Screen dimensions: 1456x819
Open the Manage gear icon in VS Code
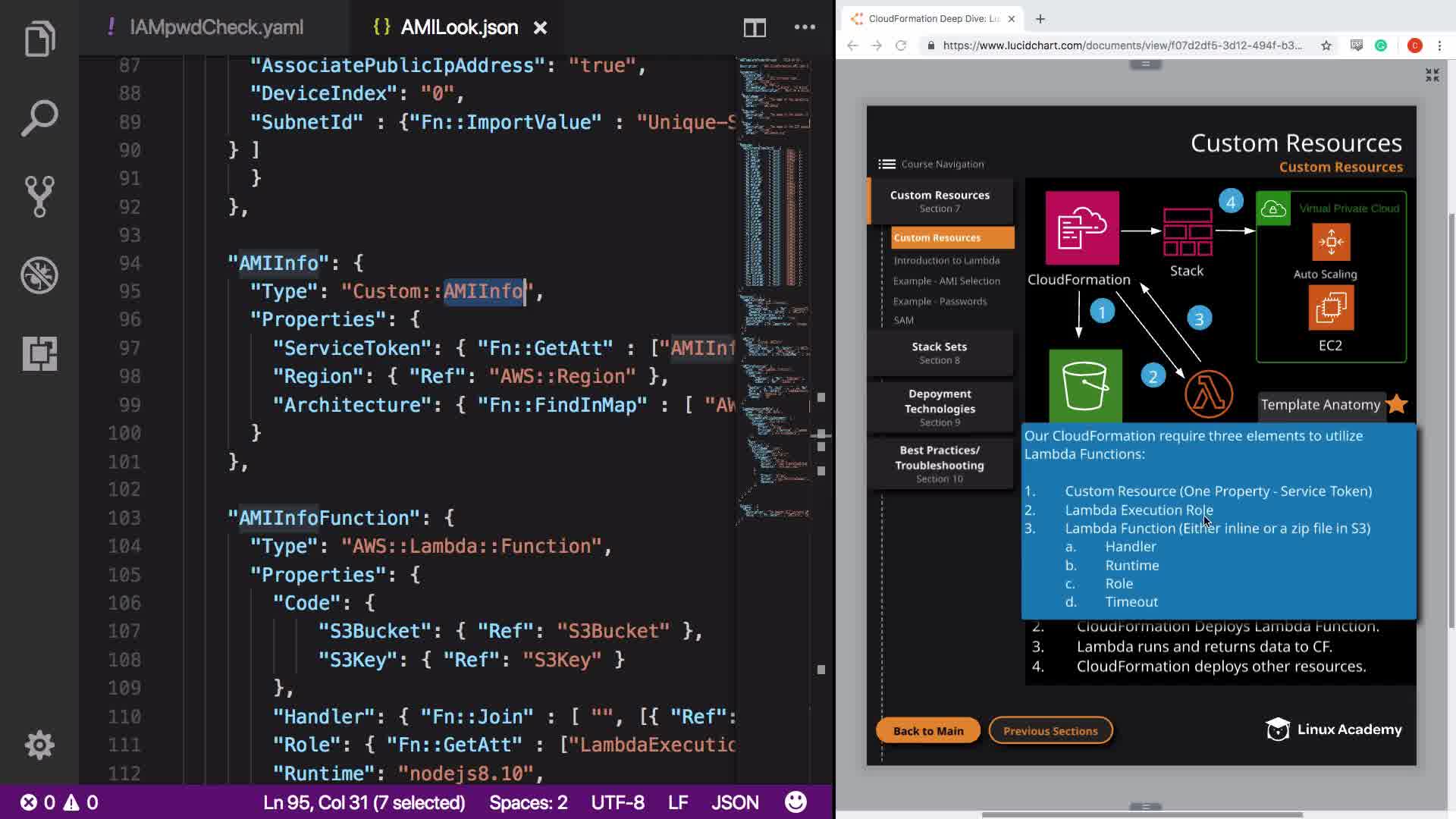[39, 745]
